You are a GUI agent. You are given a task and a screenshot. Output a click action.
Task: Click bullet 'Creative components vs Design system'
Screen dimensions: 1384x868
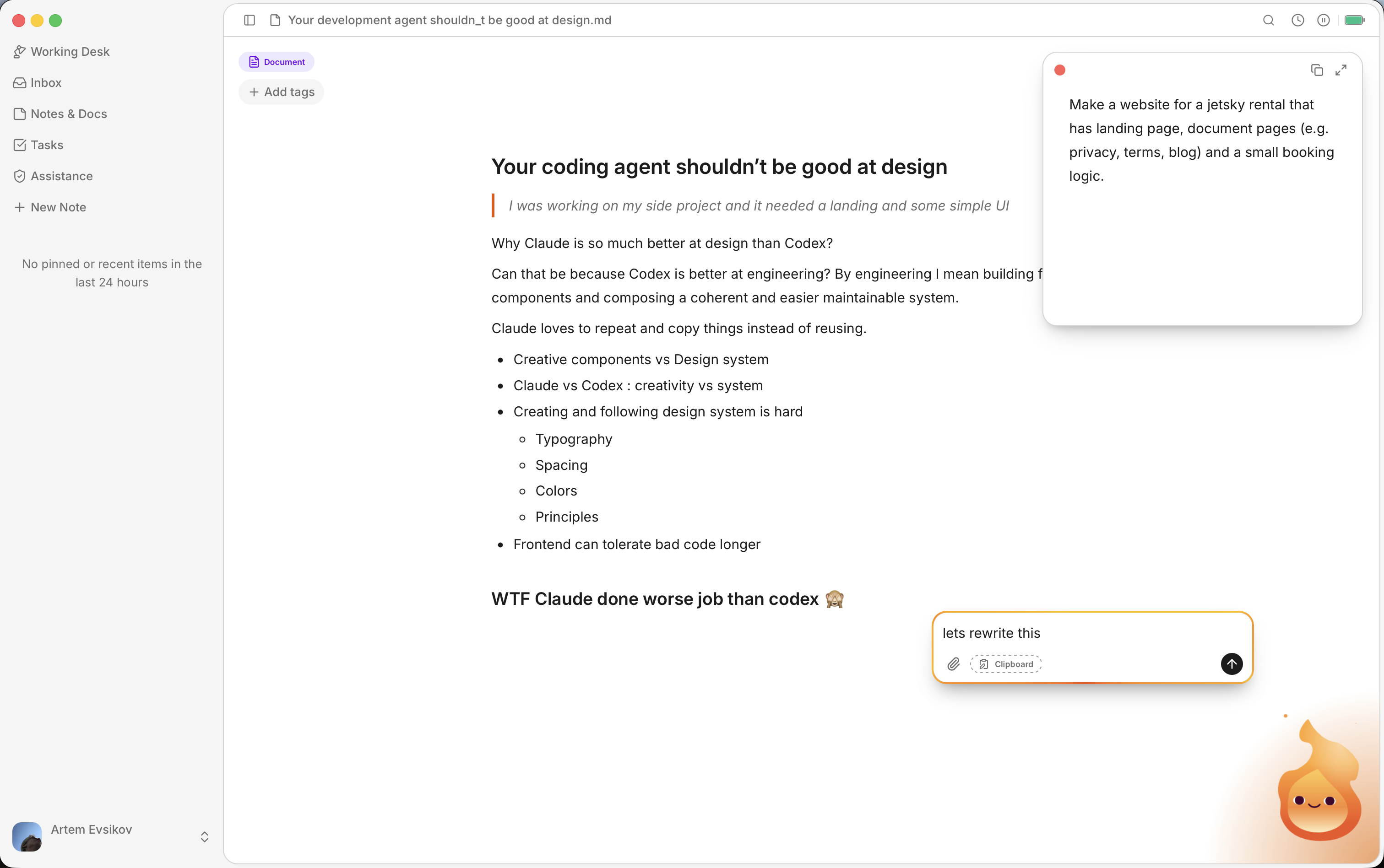pos(641,359)
